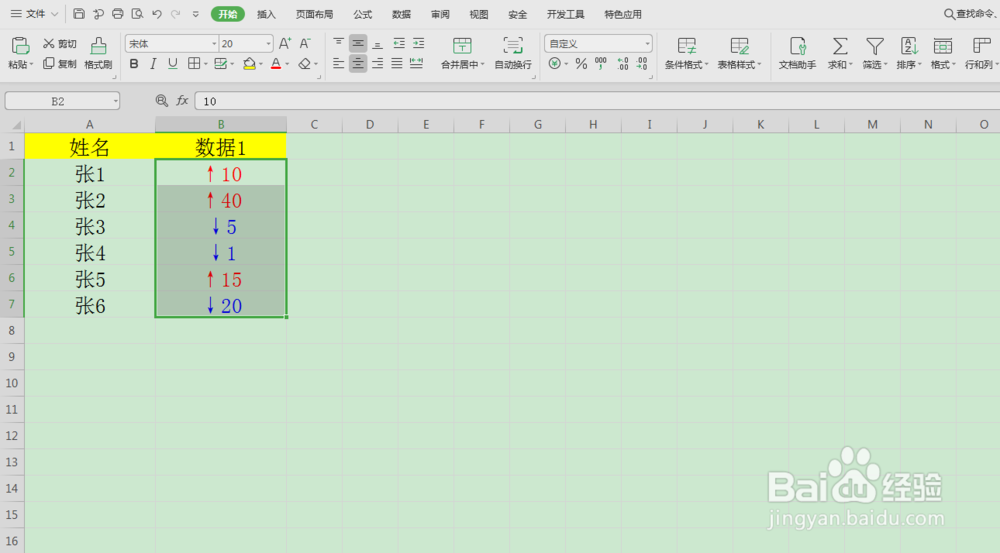Click the fill color swatch bucket
This screenshot has width=1000, height=553.
pos(249,64)
